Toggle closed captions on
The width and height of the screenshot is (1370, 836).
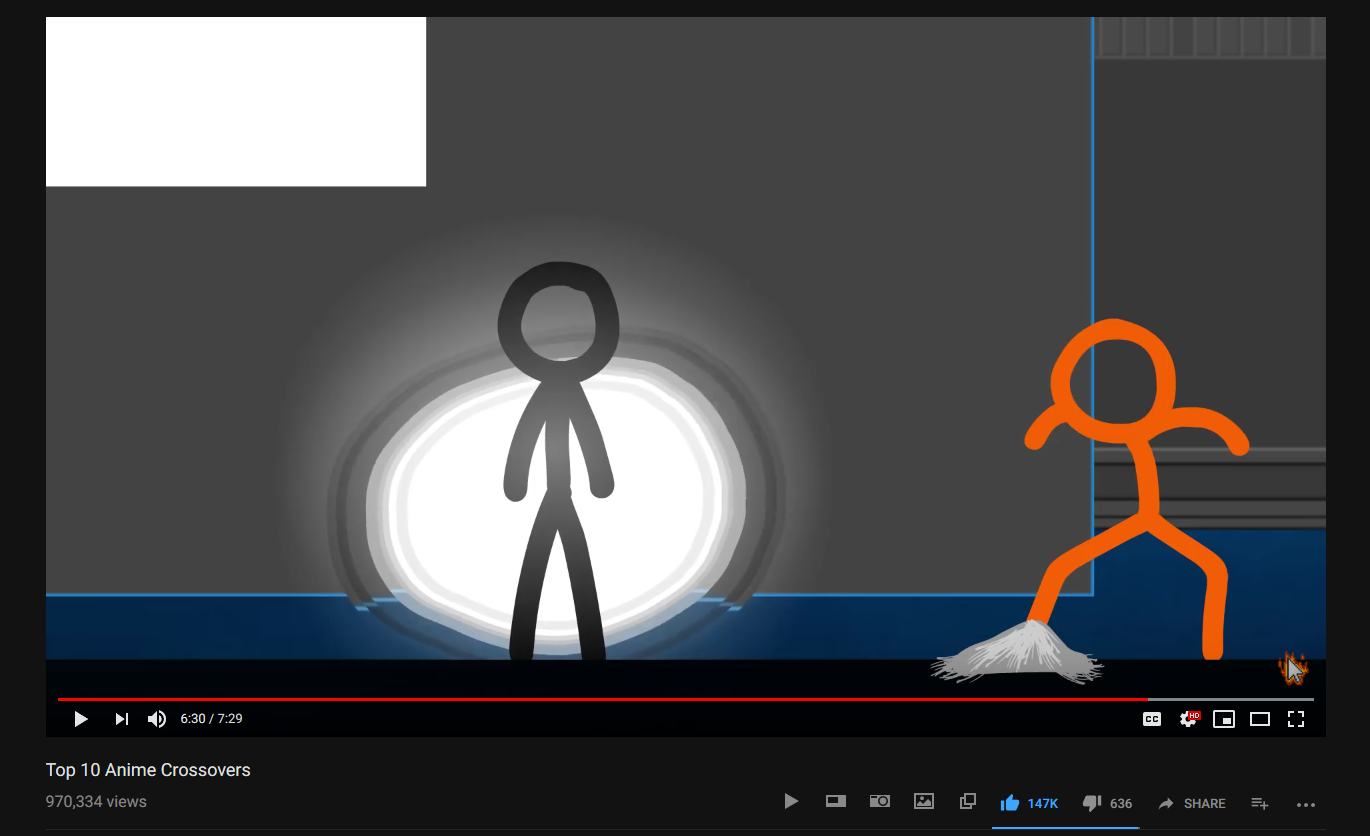[x=1152, y=719]
